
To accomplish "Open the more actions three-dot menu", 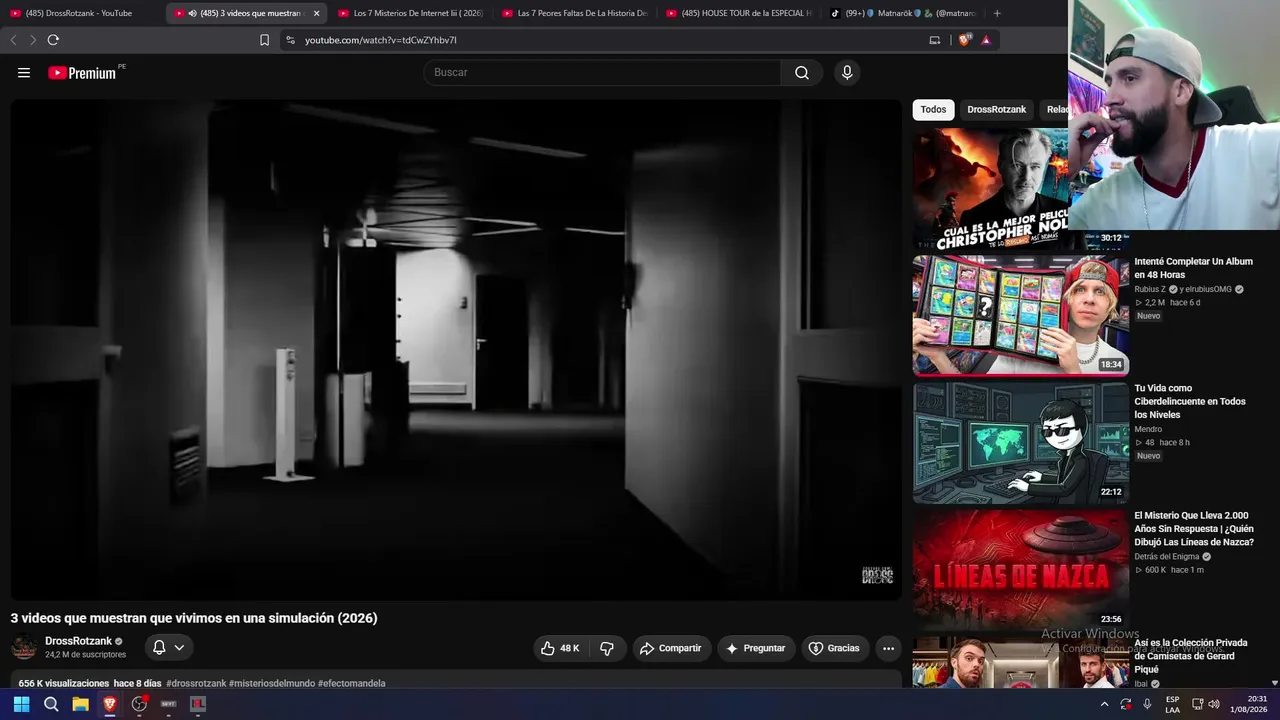I will pos(888,648).
